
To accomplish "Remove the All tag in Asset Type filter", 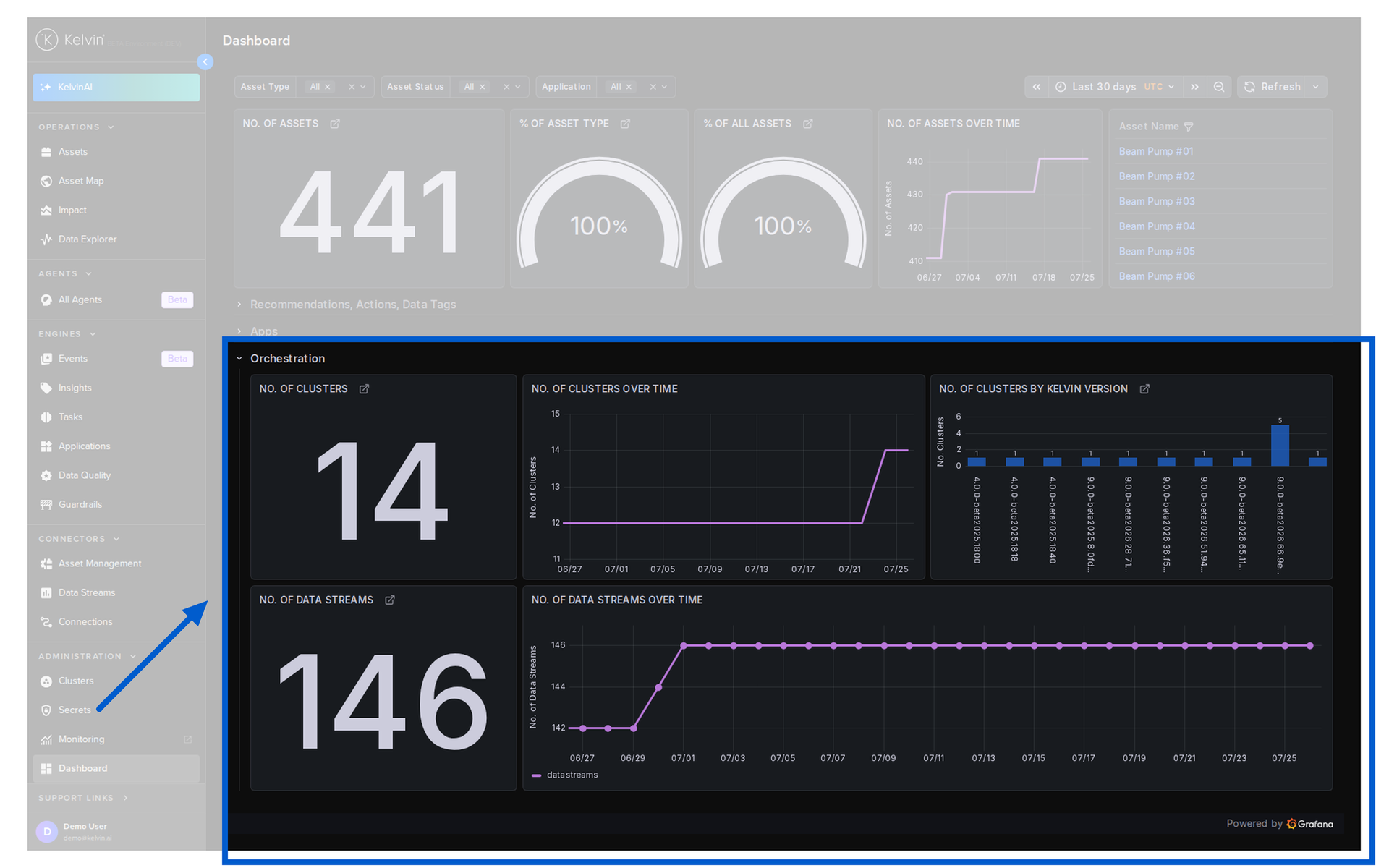I will coord(328,87).
